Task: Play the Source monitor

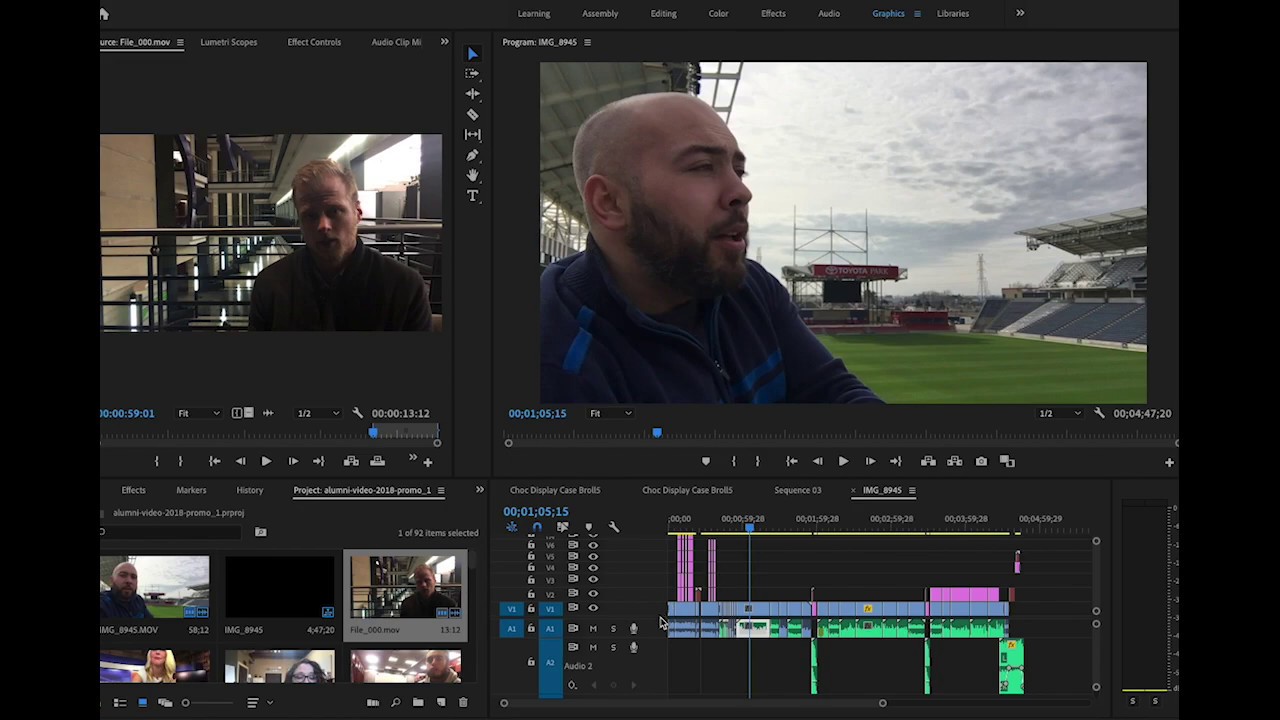Action: pos(266,461)
